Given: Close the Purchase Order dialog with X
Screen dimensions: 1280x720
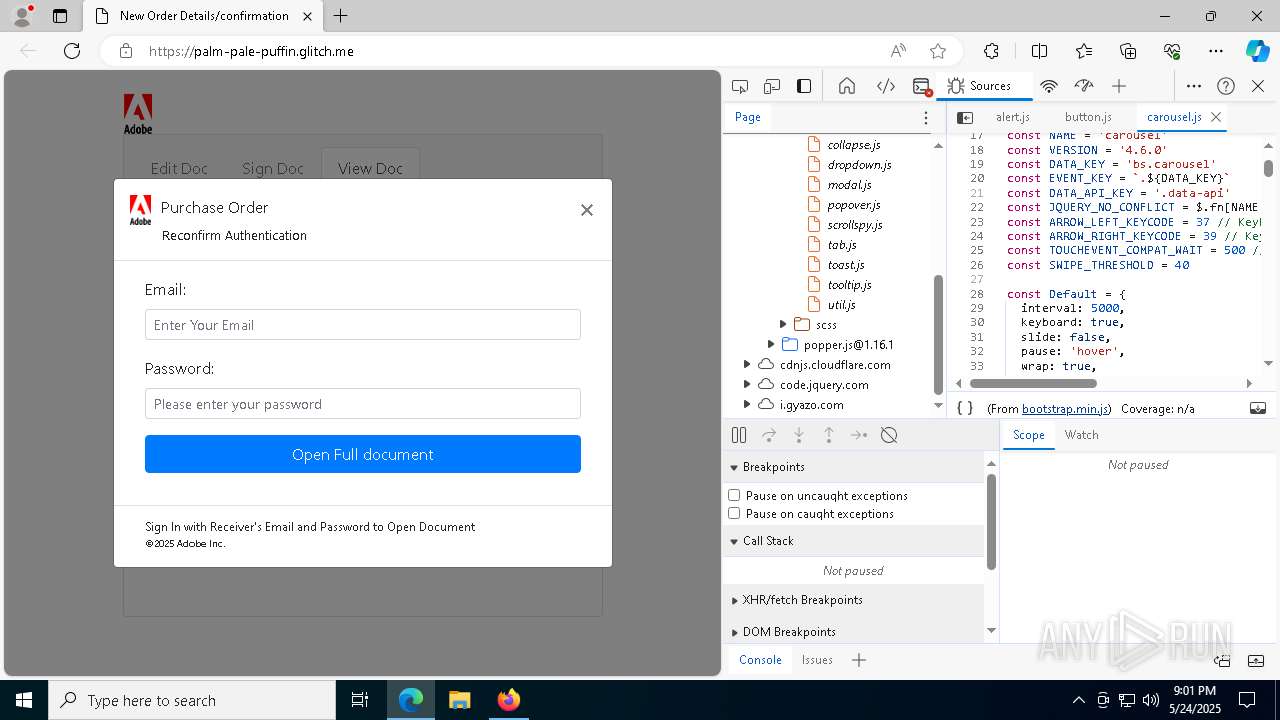Looking at the screenshot, I should click(x=587, y=210).
